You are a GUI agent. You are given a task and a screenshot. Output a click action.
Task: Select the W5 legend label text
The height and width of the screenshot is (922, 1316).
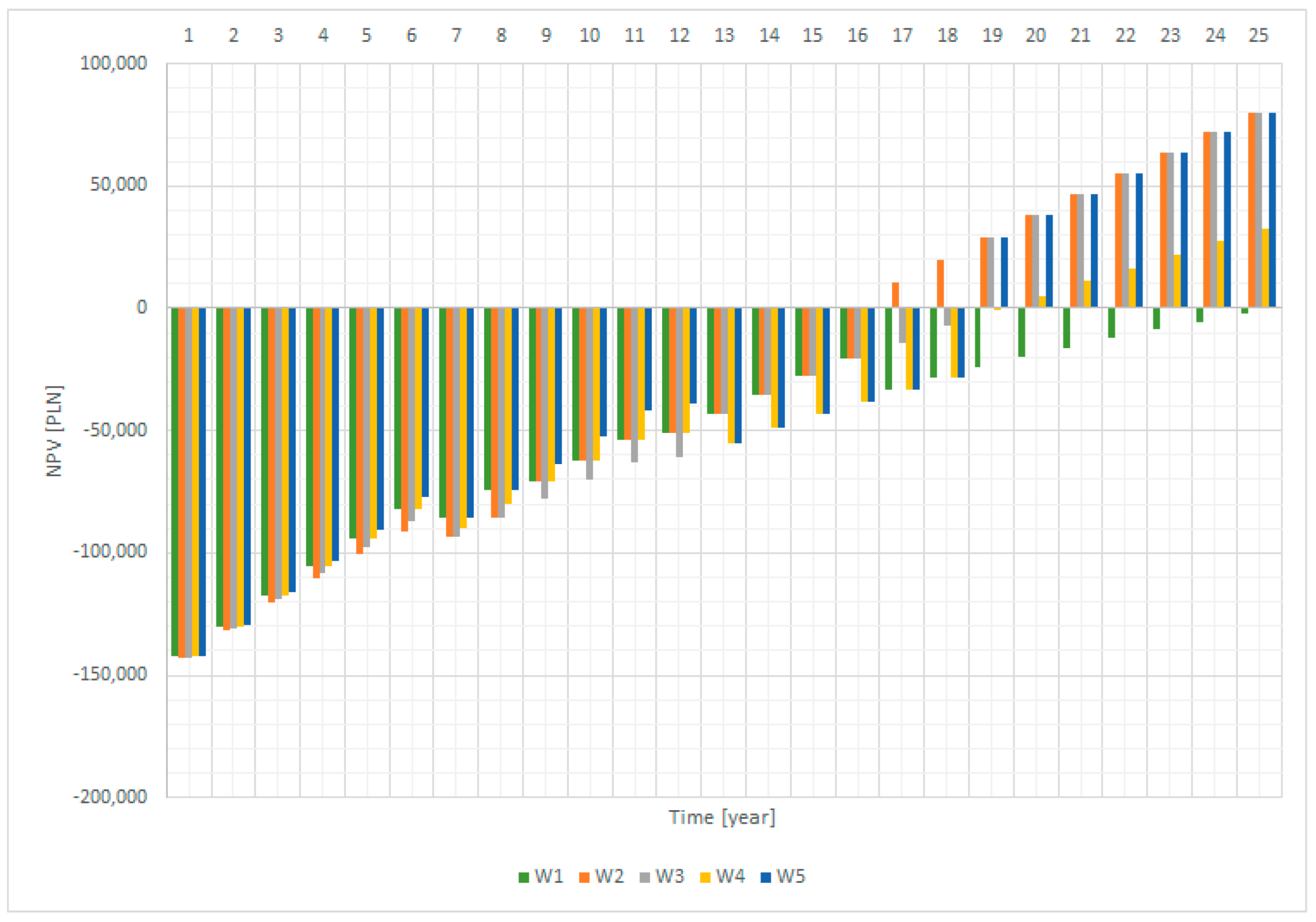tap(791, 877)
